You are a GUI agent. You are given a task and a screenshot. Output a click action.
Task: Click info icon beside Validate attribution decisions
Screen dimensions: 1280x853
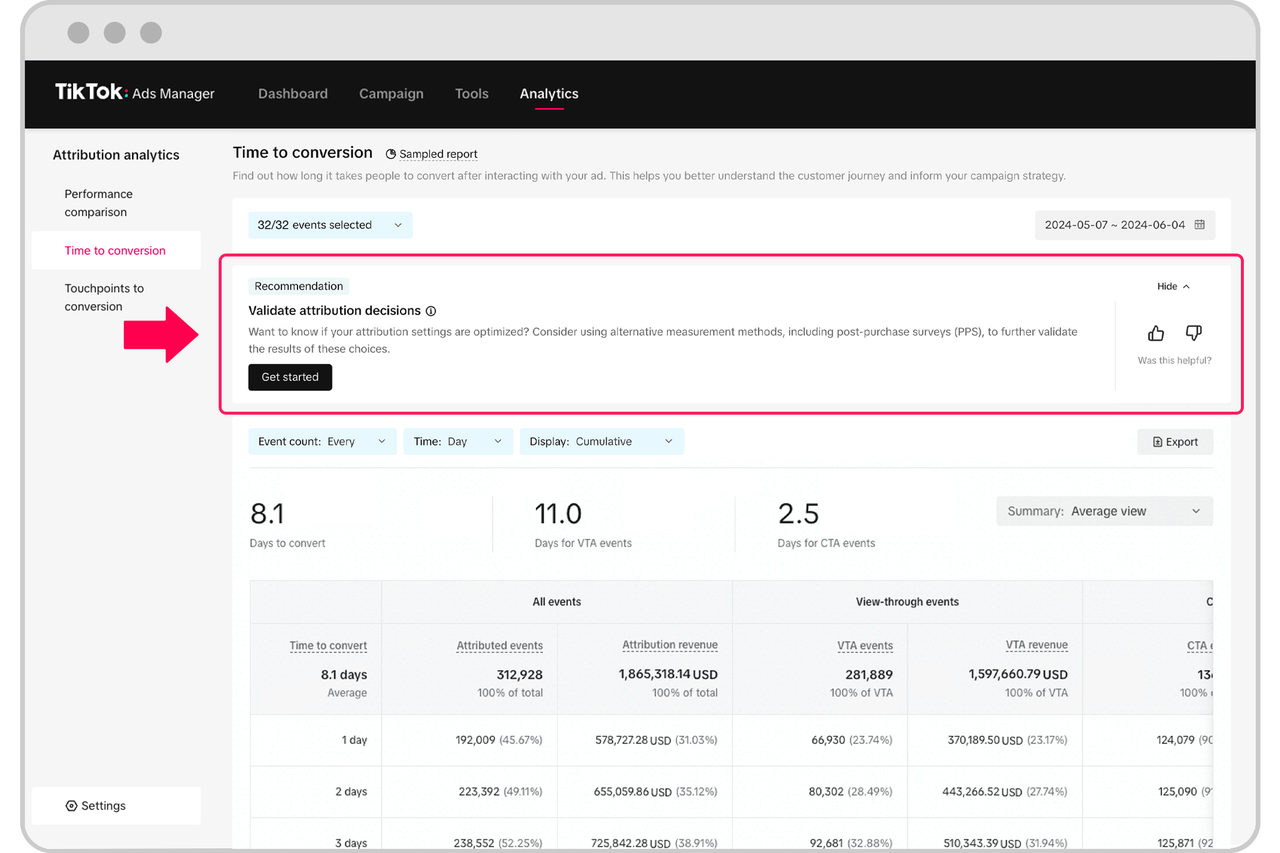click(x=431, y=311)
